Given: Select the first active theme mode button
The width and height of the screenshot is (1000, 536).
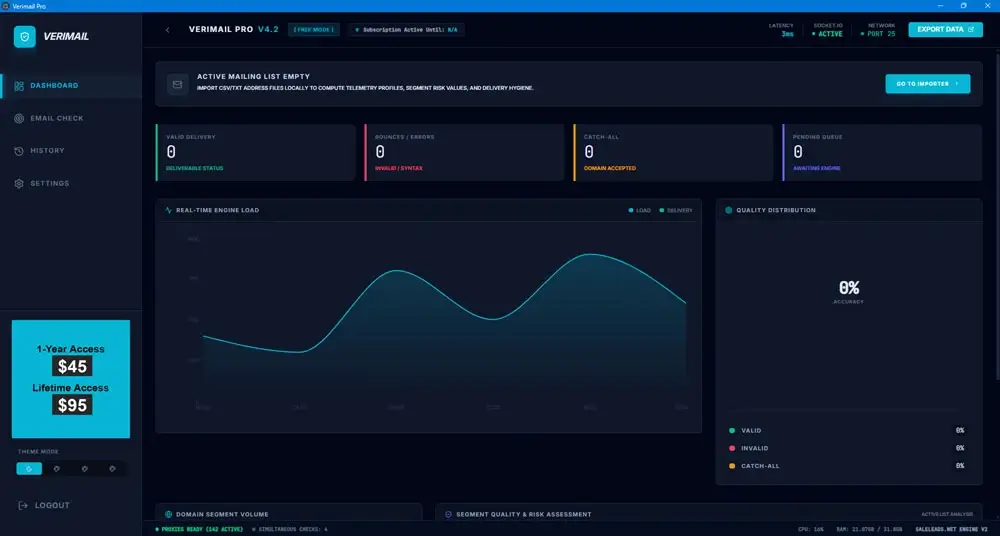Looking at the screenshot, I should click(29, 469).
